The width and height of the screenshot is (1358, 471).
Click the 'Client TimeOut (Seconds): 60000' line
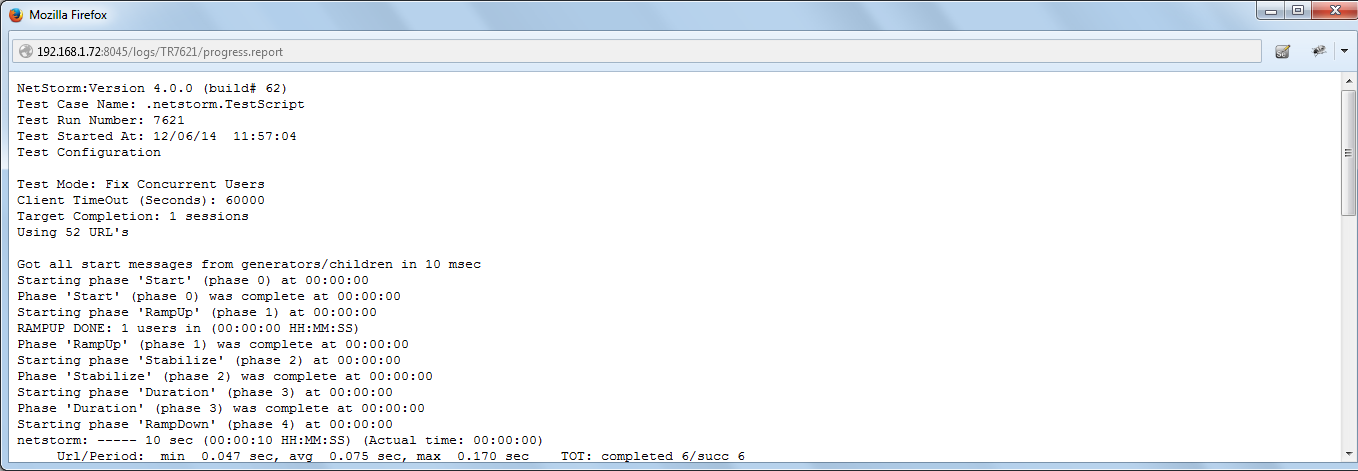tap(141, 200)
